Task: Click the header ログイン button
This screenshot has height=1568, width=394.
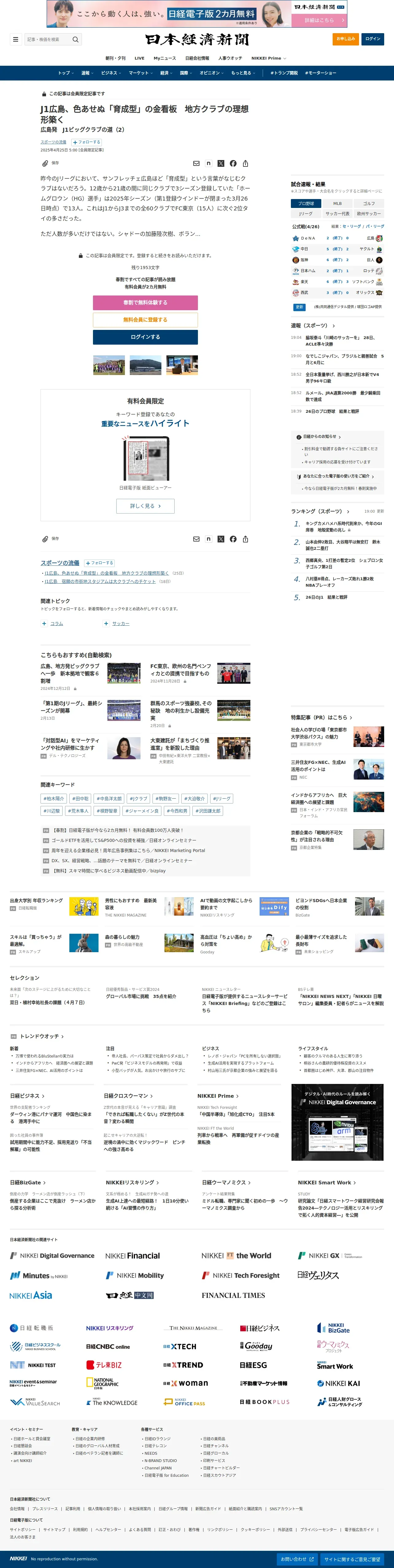Action: coord(373,39)
